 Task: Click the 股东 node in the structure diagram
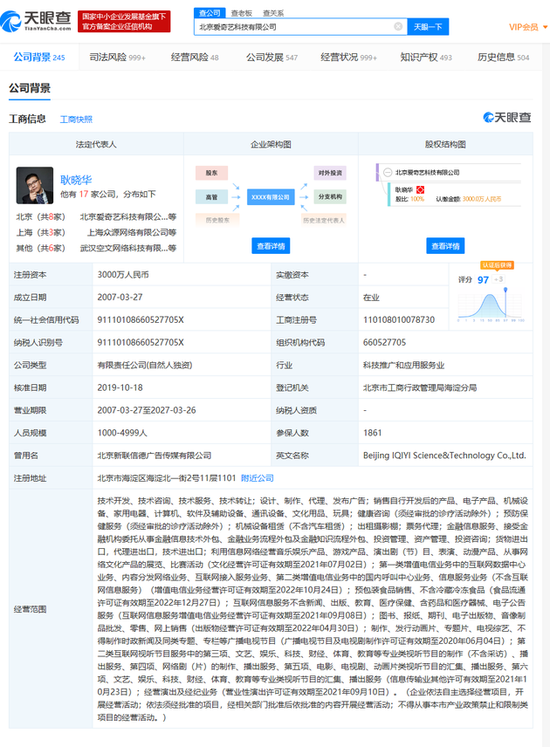coord(212,172)
